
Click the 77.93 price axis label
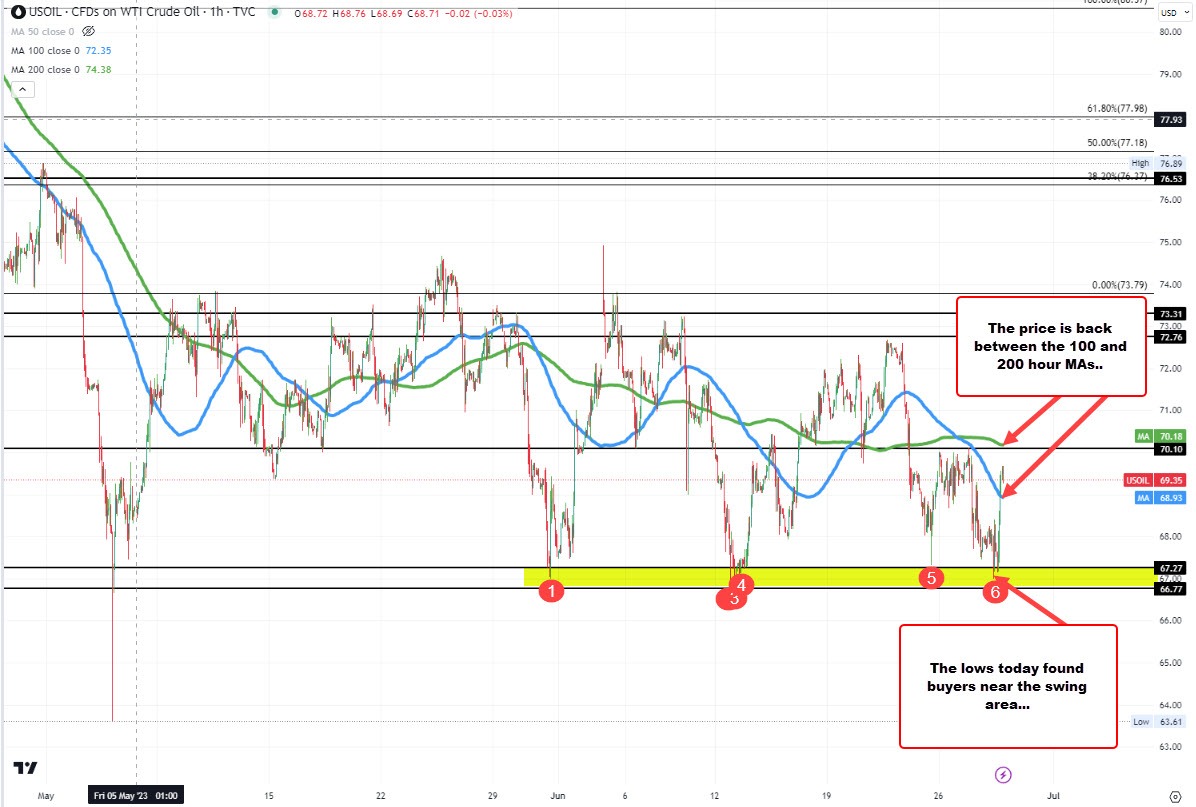pos(1170,120)
